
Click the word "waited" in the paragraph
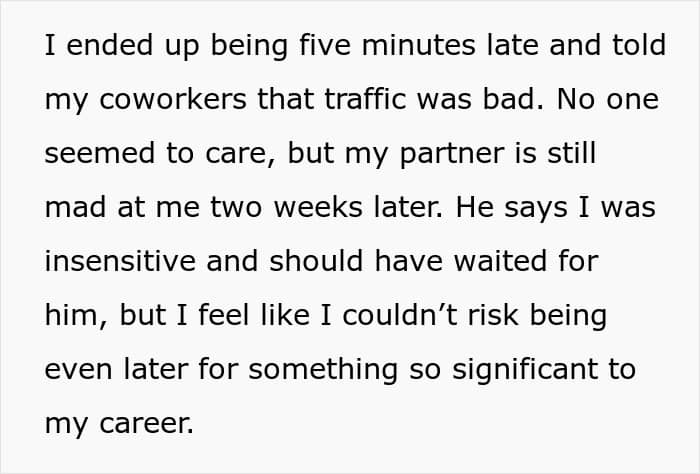pos(500,260)
